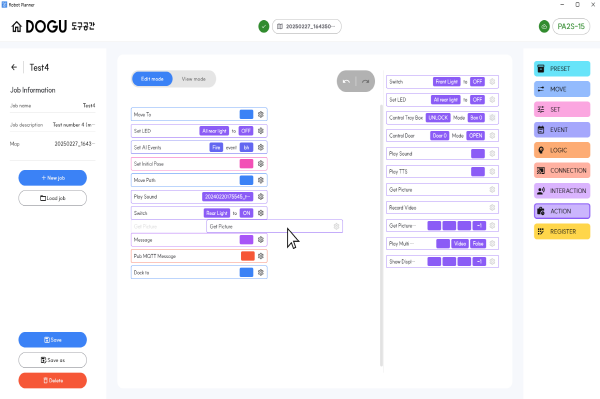Open the SET category
Image resolution: width=600 pixels, height=399 pixels.
[562, 109]
